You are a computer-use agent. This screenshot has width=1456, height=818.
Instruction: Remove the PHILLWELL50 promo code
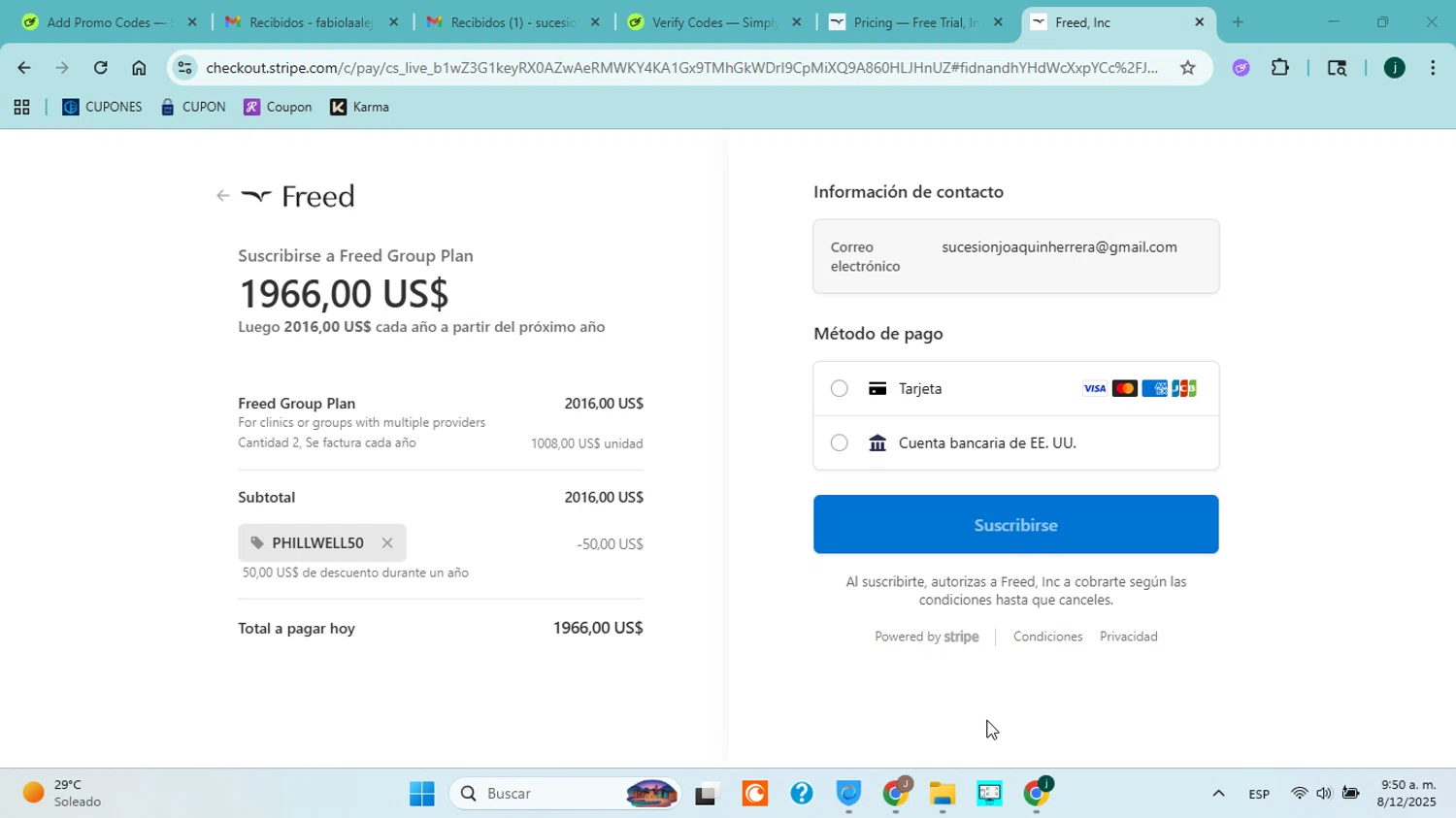click(387, 543)
